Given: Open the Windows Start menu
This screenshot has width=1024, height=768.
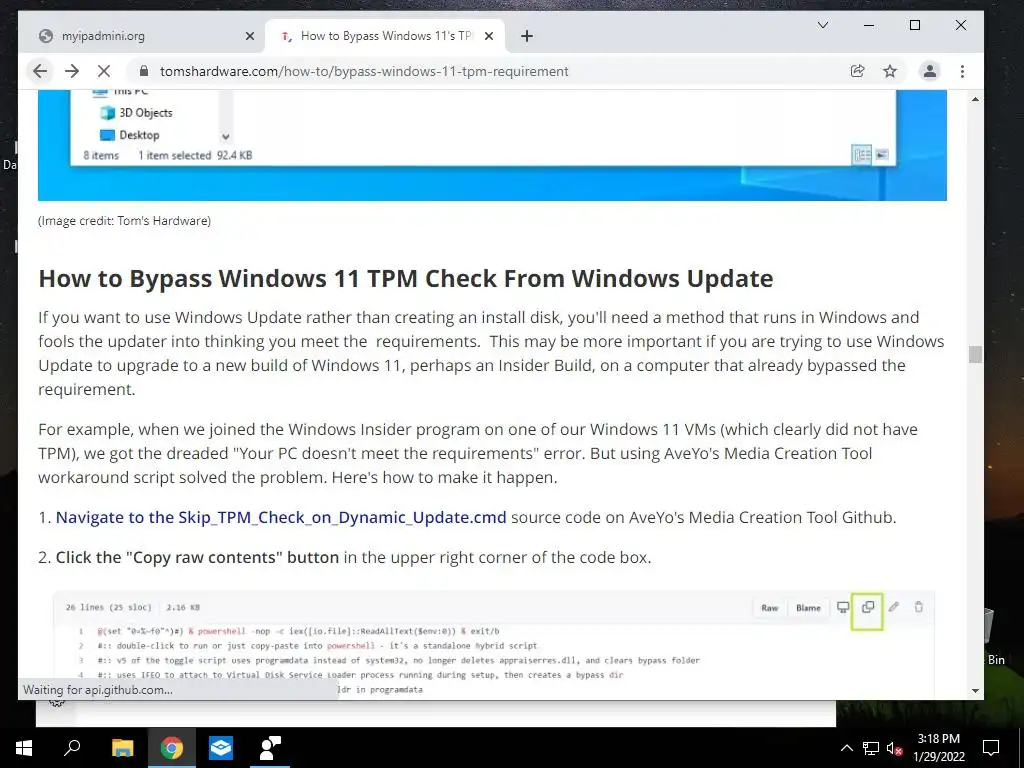Looking at the screenshot, I should tap(24, 748).
